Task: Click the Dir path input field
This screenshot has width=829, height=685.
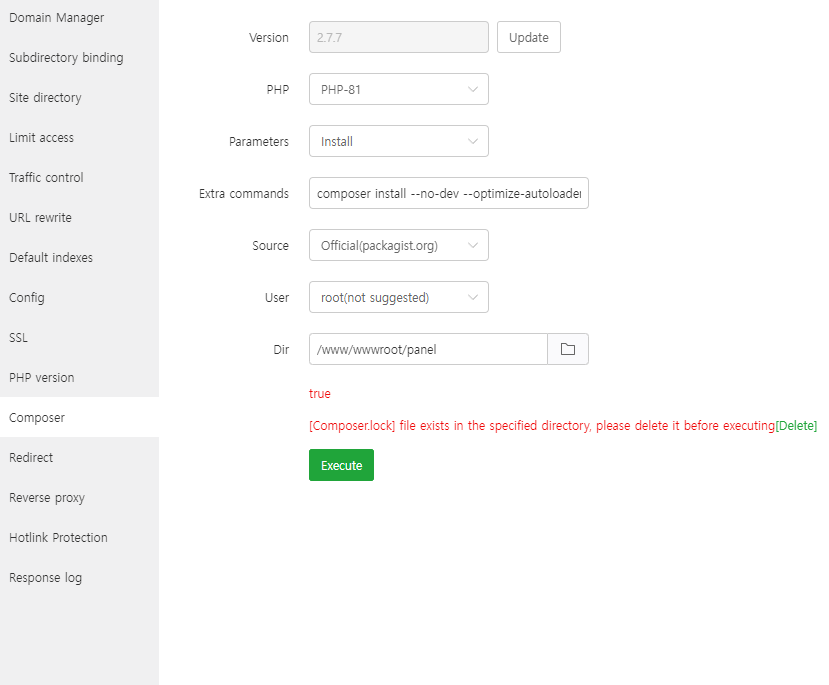Action: (428, 349)
